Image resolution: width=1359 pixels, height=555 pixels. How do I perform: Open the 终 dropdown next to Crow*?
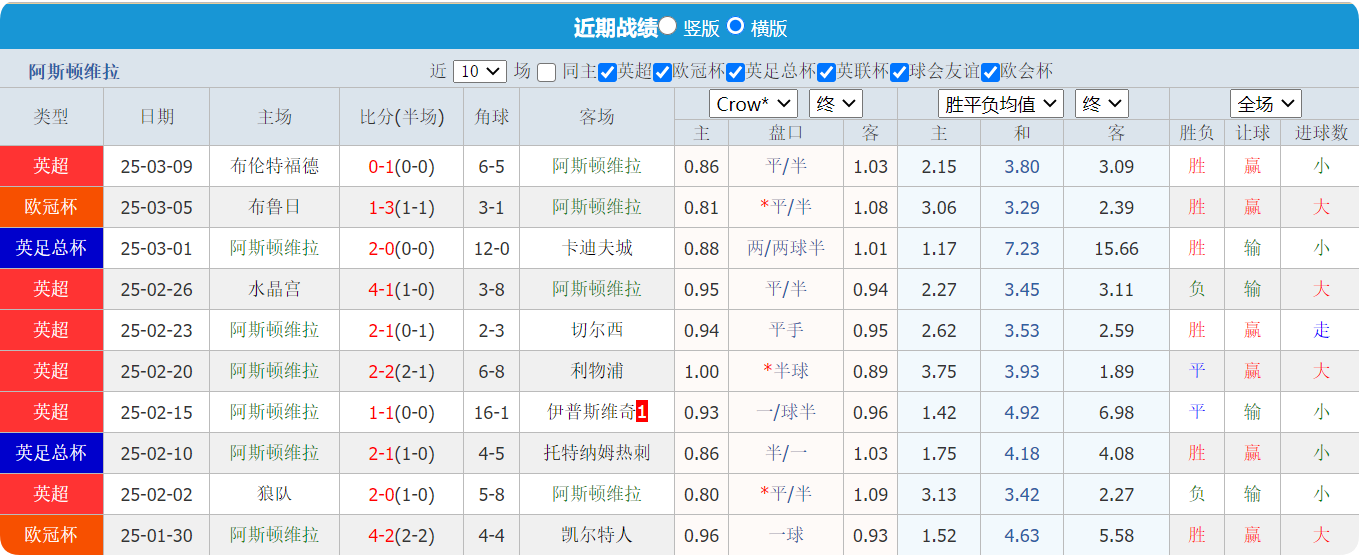tap(836, 104)
